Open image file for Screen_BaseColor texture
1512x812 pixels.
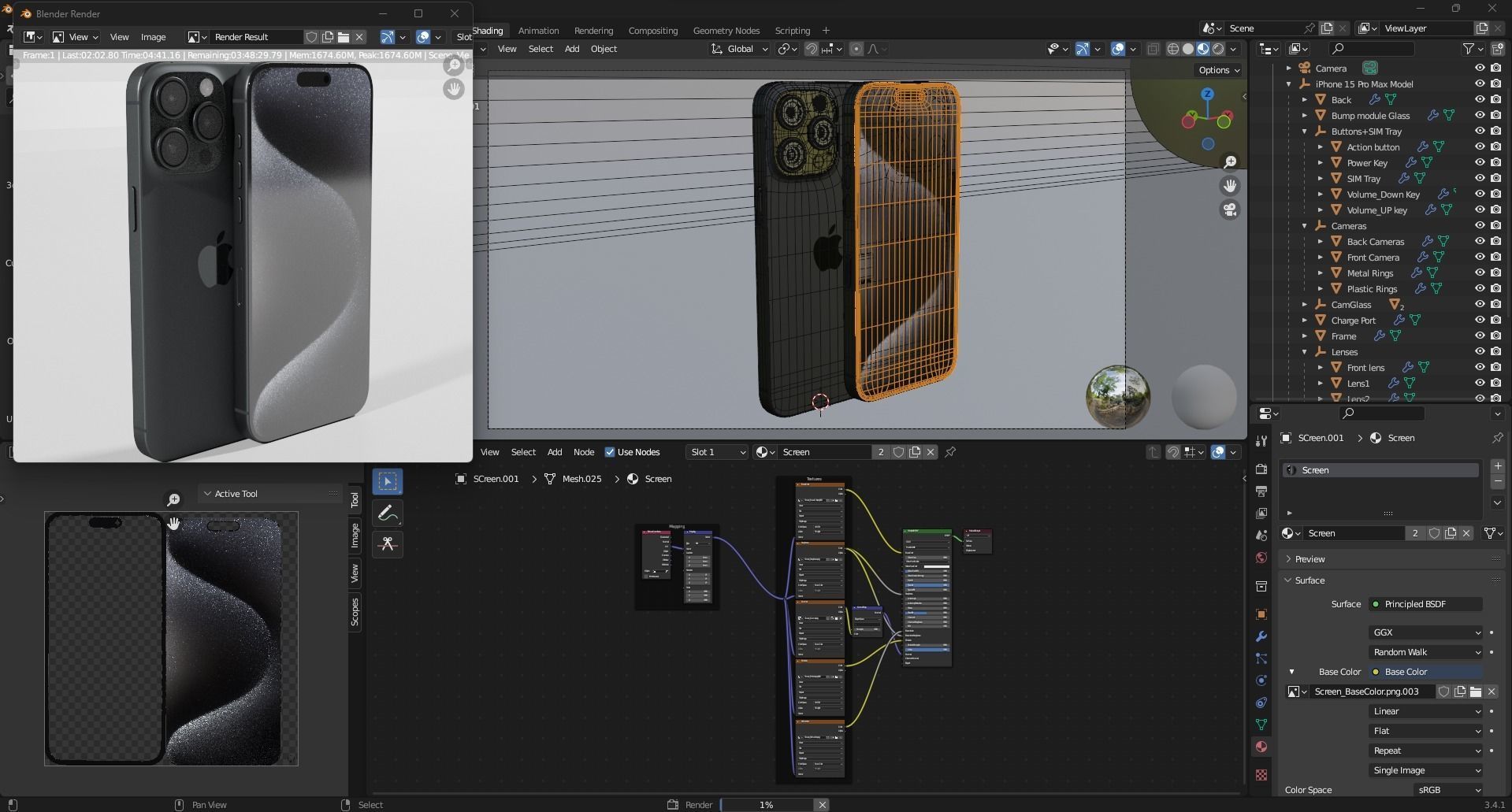point(1476,691)
